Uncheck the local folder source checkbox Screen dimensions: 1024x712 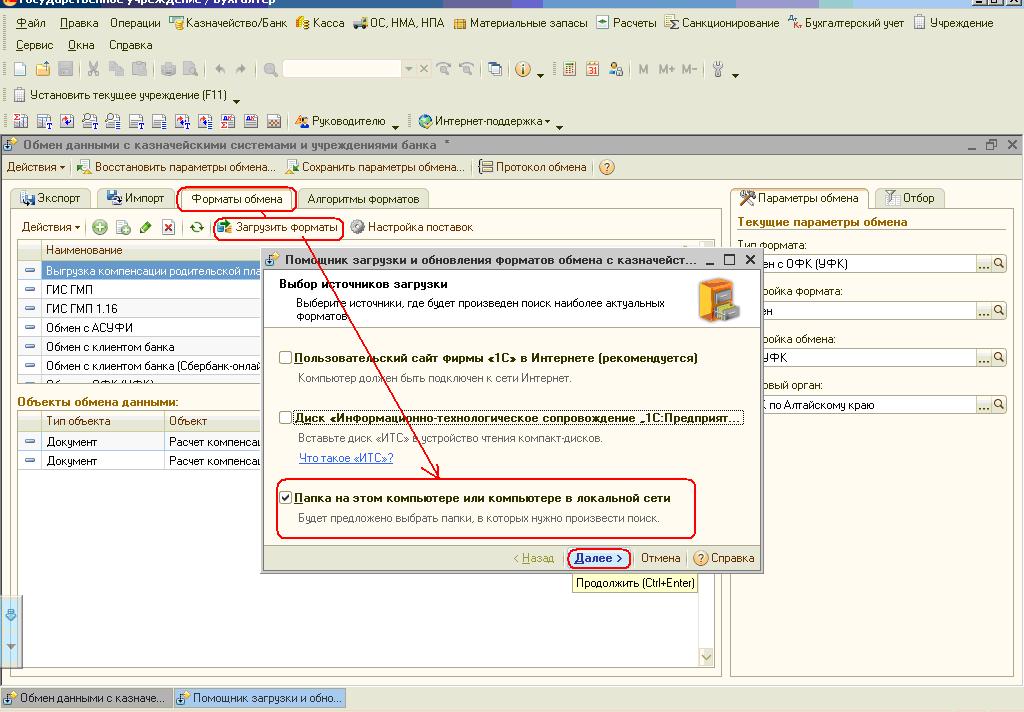(x=286, y=498)
